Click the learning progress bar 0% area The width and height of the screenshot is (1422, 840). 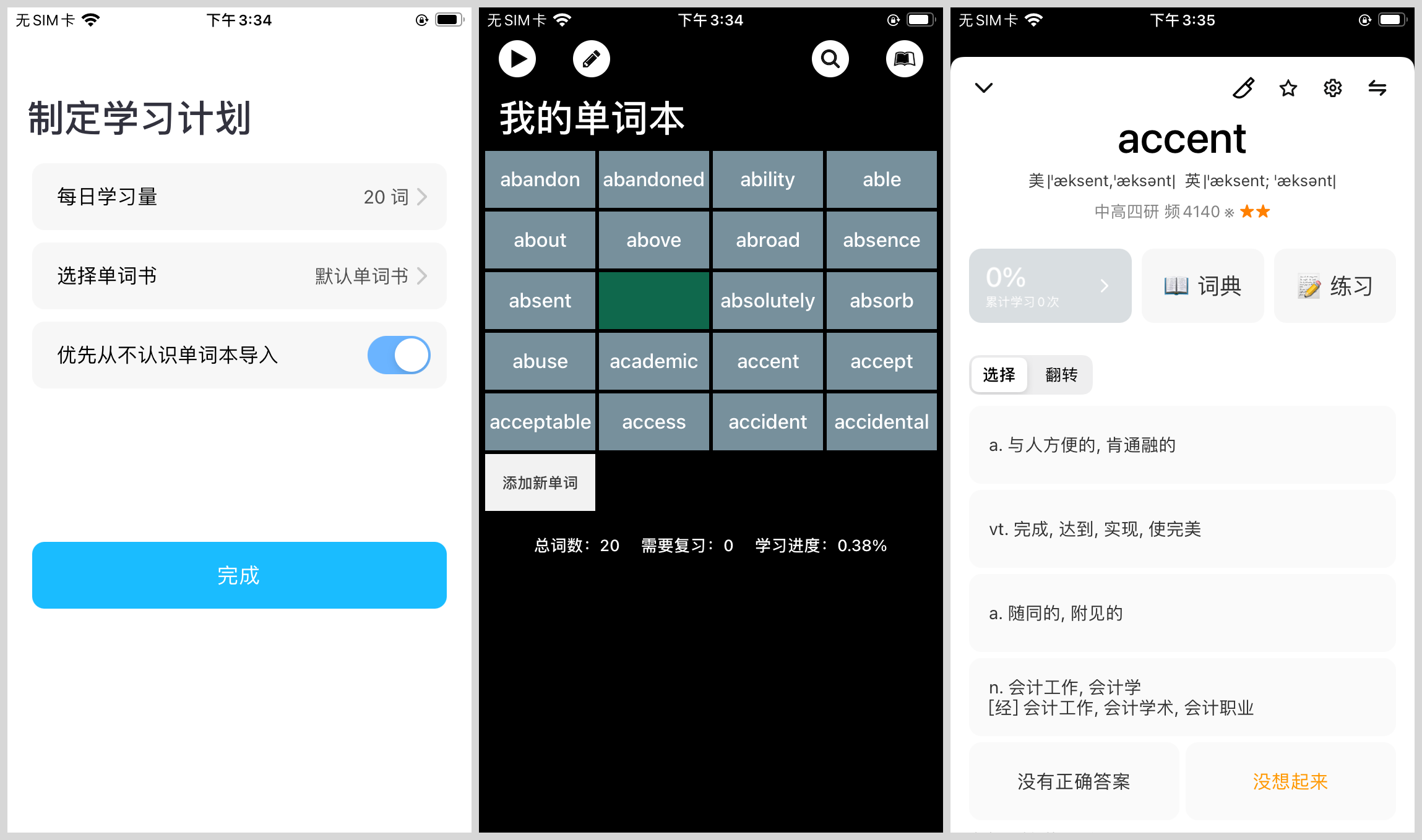pos(1048,285)
